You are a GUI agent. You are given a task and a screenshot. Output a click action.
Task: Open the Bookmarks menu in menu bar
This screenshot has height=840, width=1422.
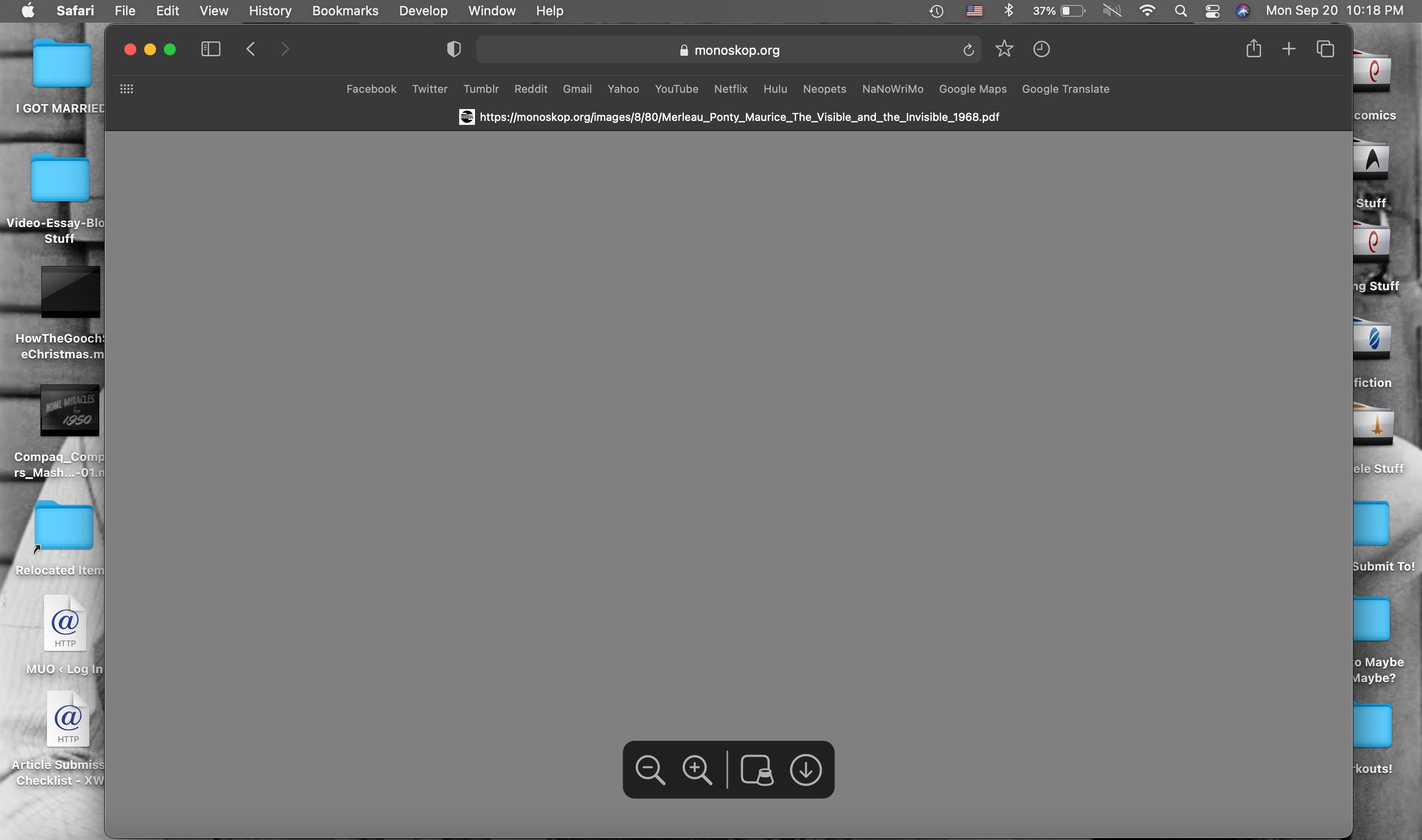click(x=345, y=10)
